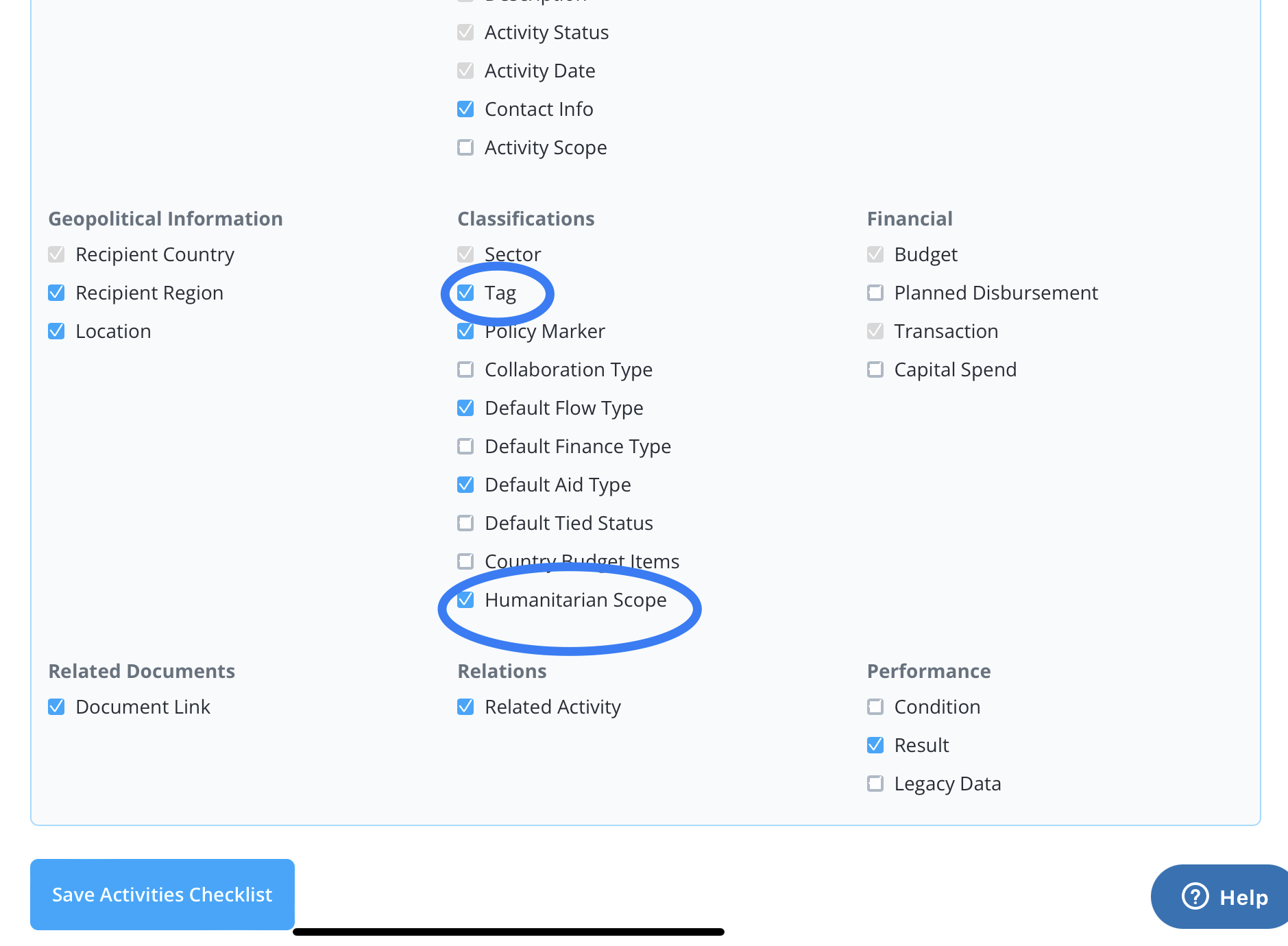Viewport: 1288px width, 946px height.
Task: Tick the Country Budget Items checkbox
Action: tap(465, 561)
